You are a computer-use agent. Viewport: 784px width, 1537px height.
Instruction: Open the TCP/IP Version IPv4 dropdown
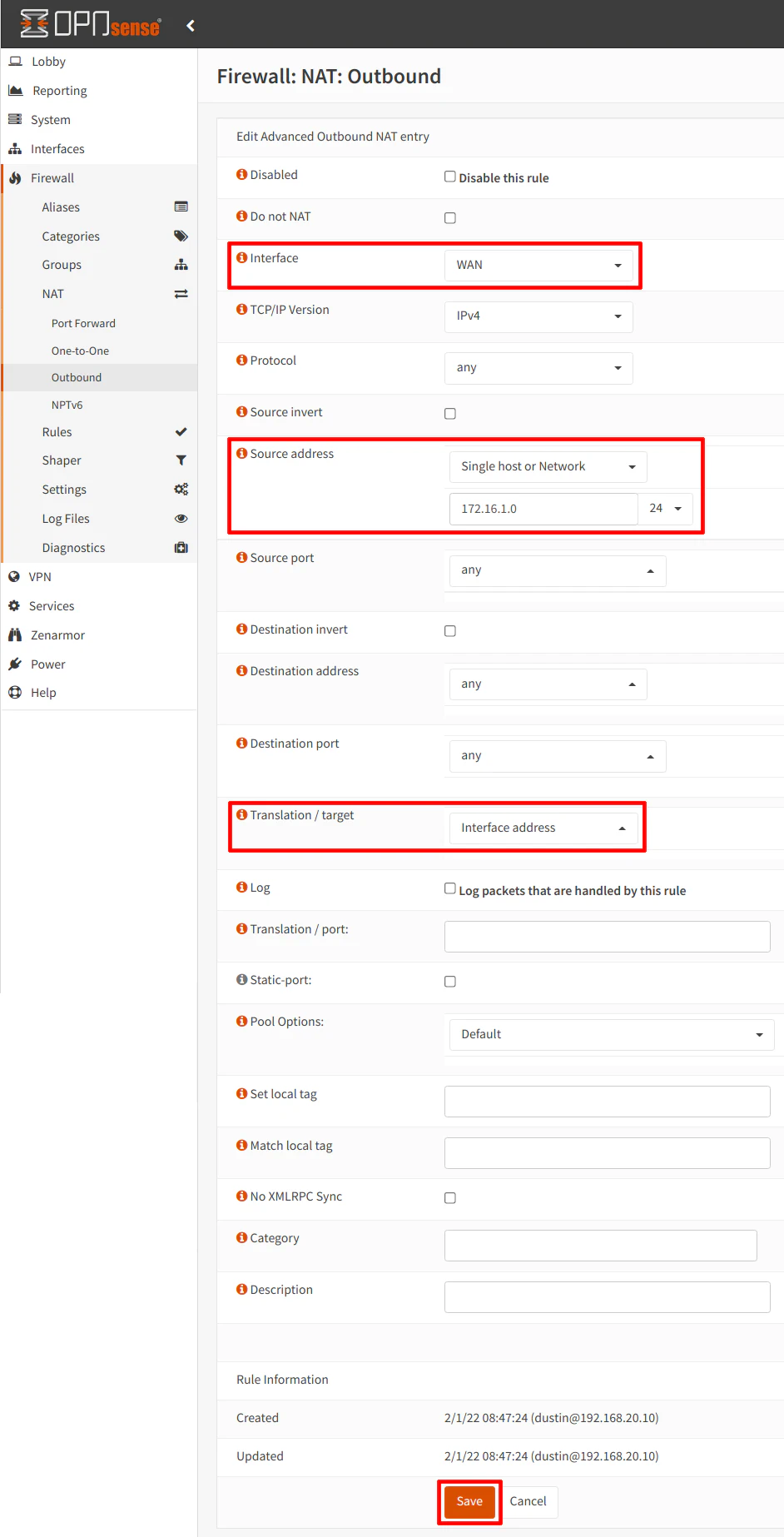(x=538, y=316)
